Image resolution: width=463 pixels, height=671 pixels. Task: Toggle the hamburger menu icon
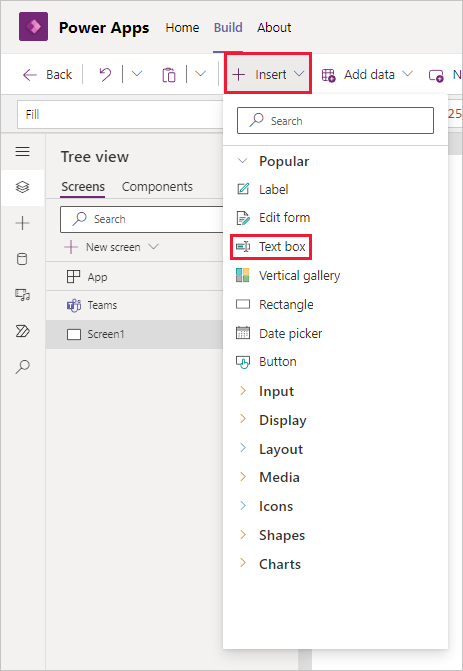[x=22, y=151]
